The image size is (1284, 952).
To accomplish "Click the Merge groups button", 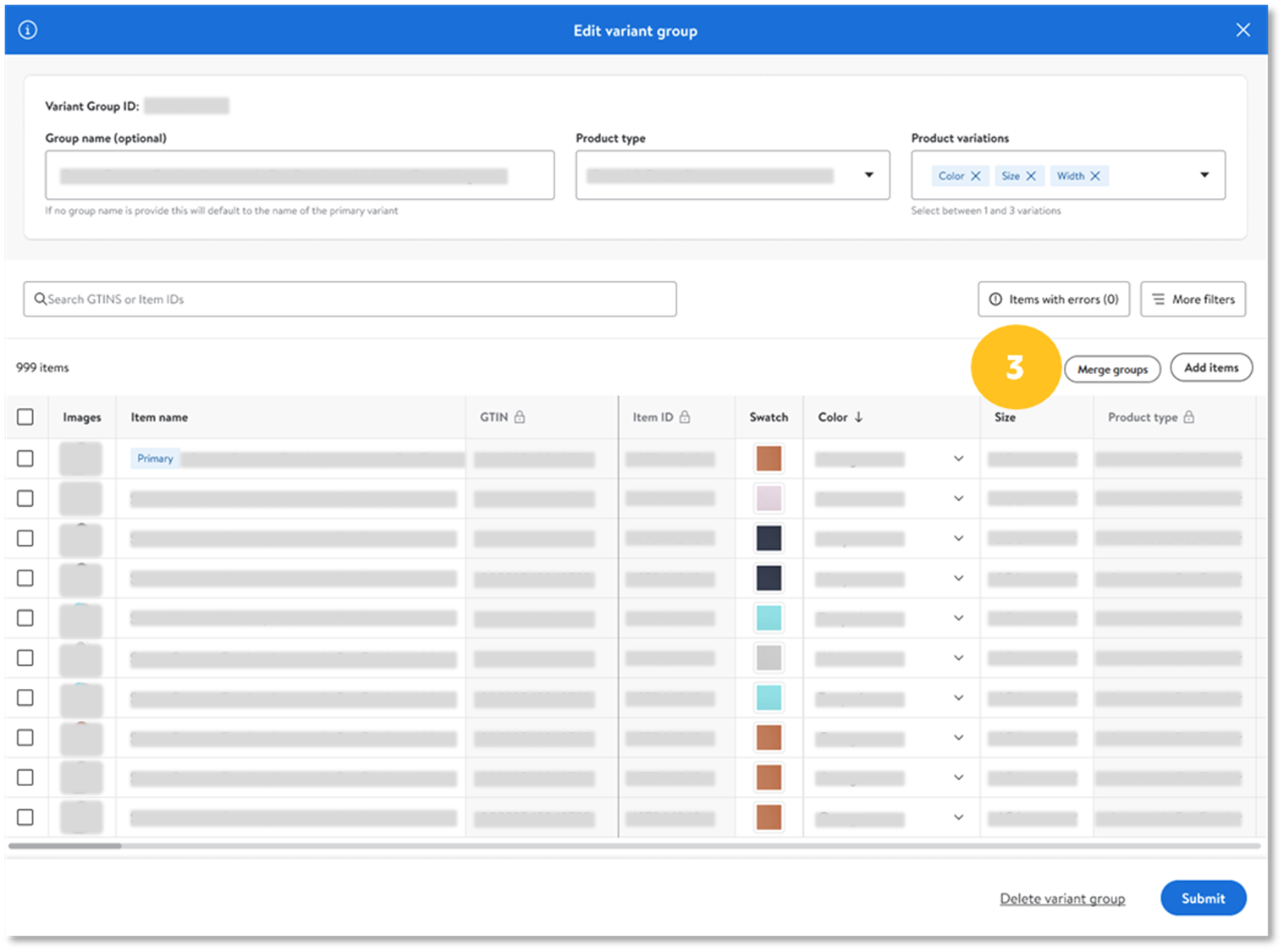I will point(1112,369).
